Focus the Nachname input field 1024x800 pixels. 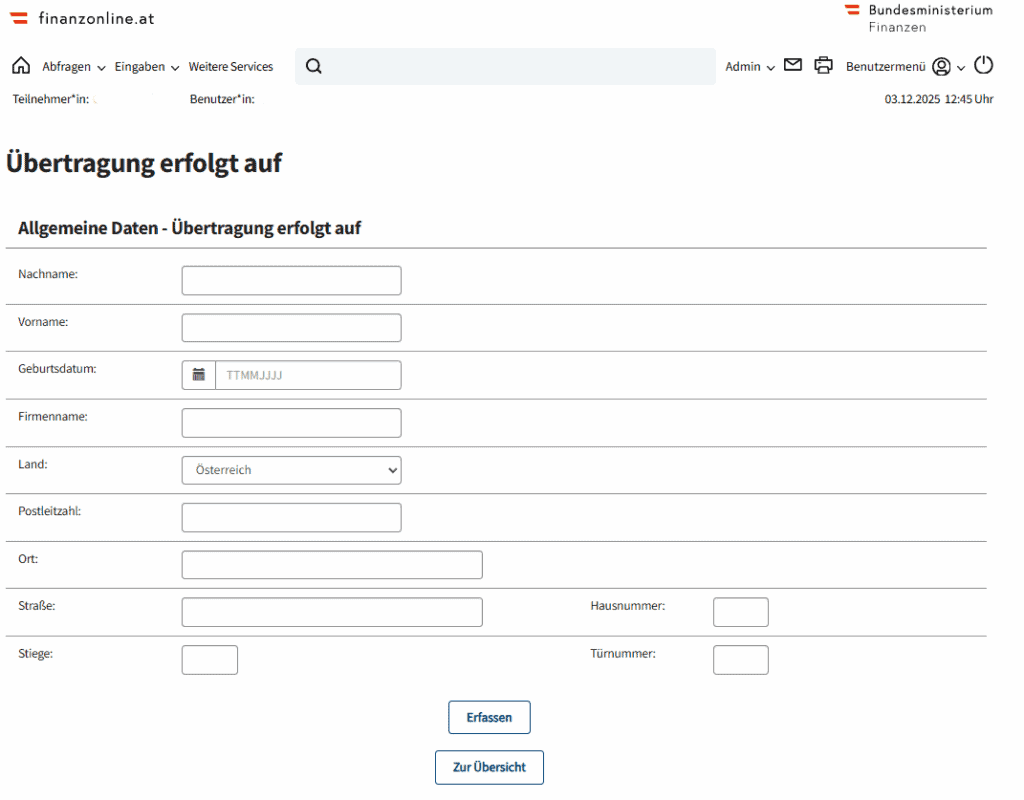point(291,280)
